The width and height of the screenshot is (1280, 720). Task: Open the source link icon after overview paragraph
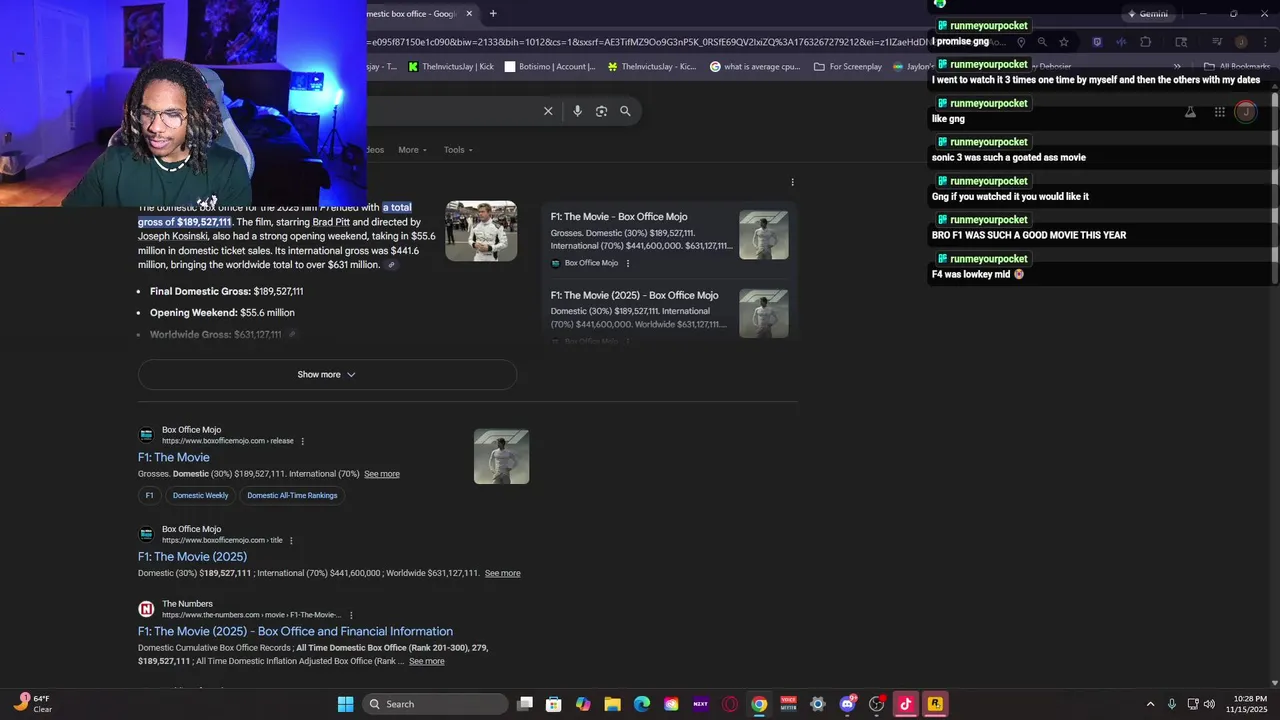tap(392, 265)
